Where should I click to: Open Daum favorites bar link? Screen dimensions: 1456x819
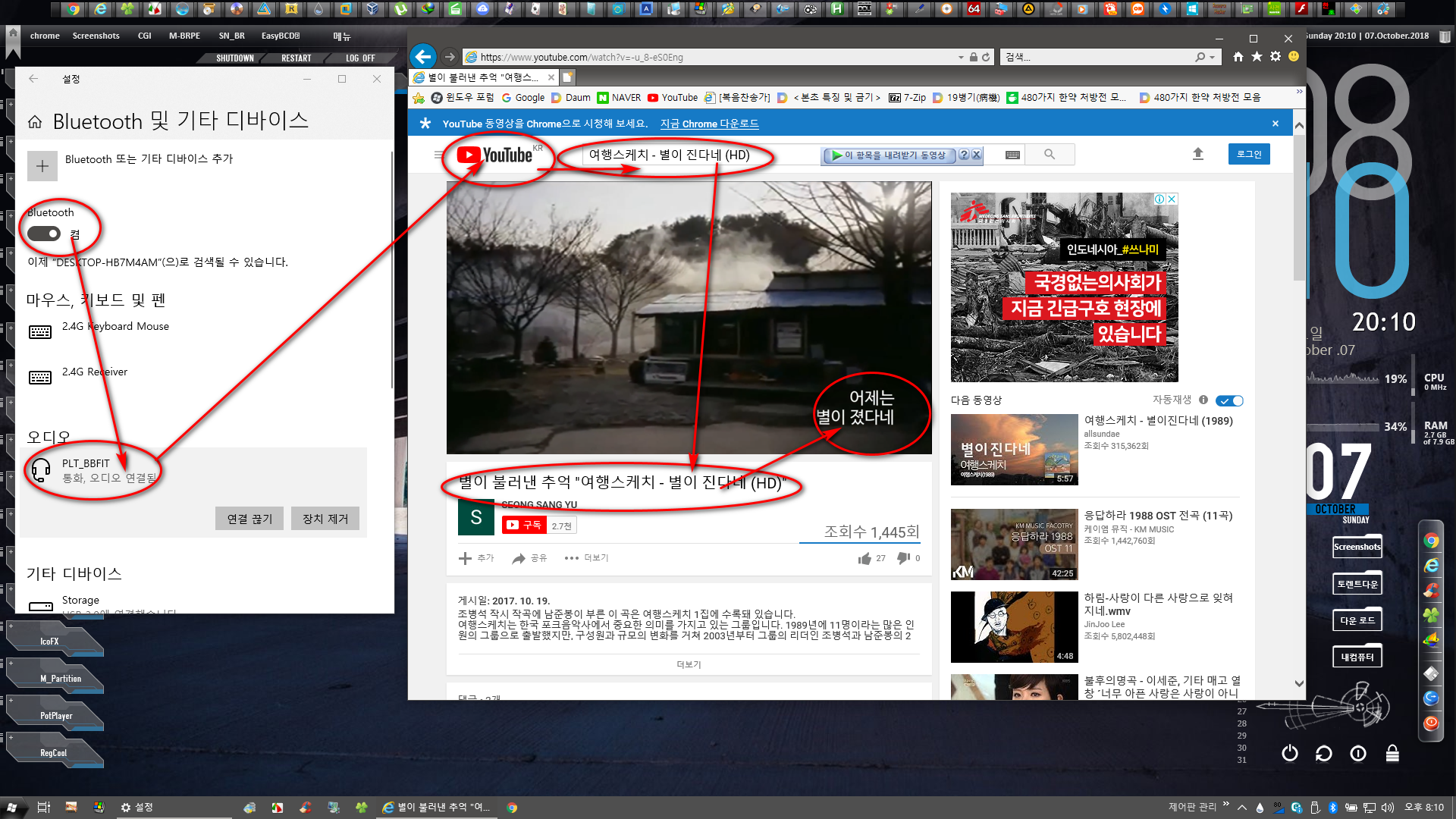[x=571, y=98]
